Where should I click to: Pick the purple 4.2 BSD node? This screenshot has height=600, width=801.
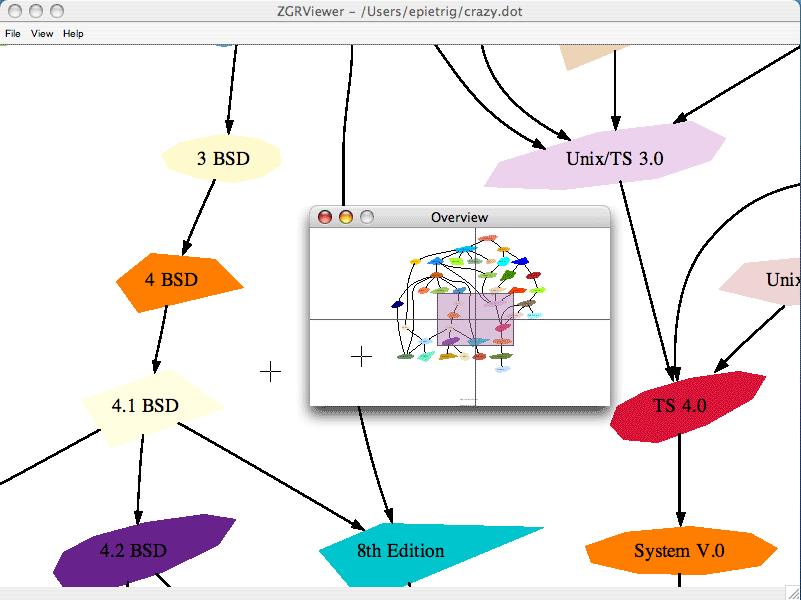tap(143, 550)
